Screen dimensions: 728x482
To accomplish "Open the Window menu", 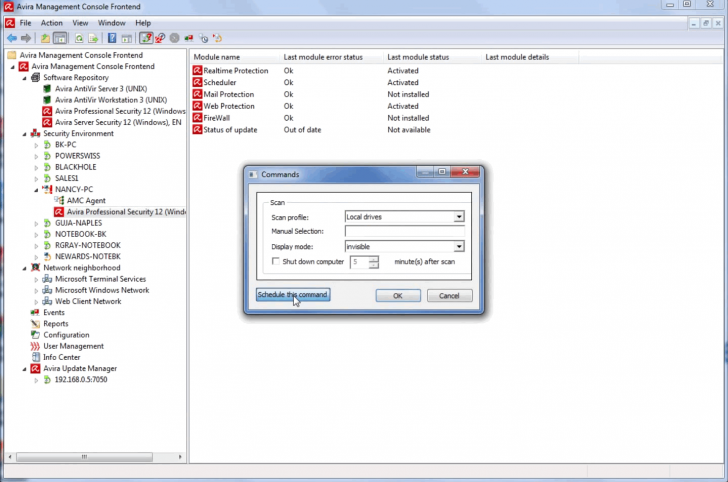I will (111, 23).
